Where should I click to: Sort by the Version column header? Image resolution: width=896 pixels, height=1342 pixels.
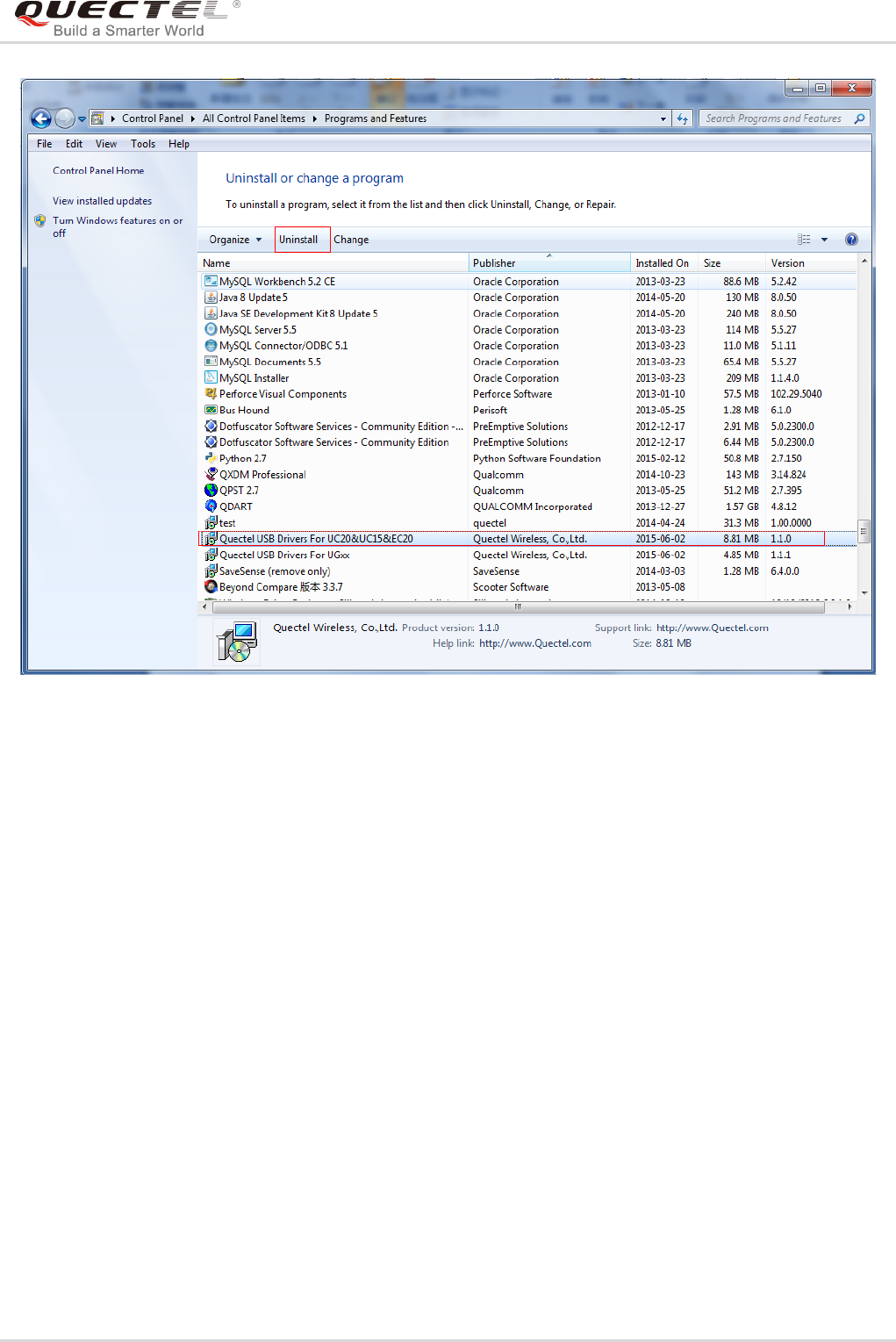point(811,263)
